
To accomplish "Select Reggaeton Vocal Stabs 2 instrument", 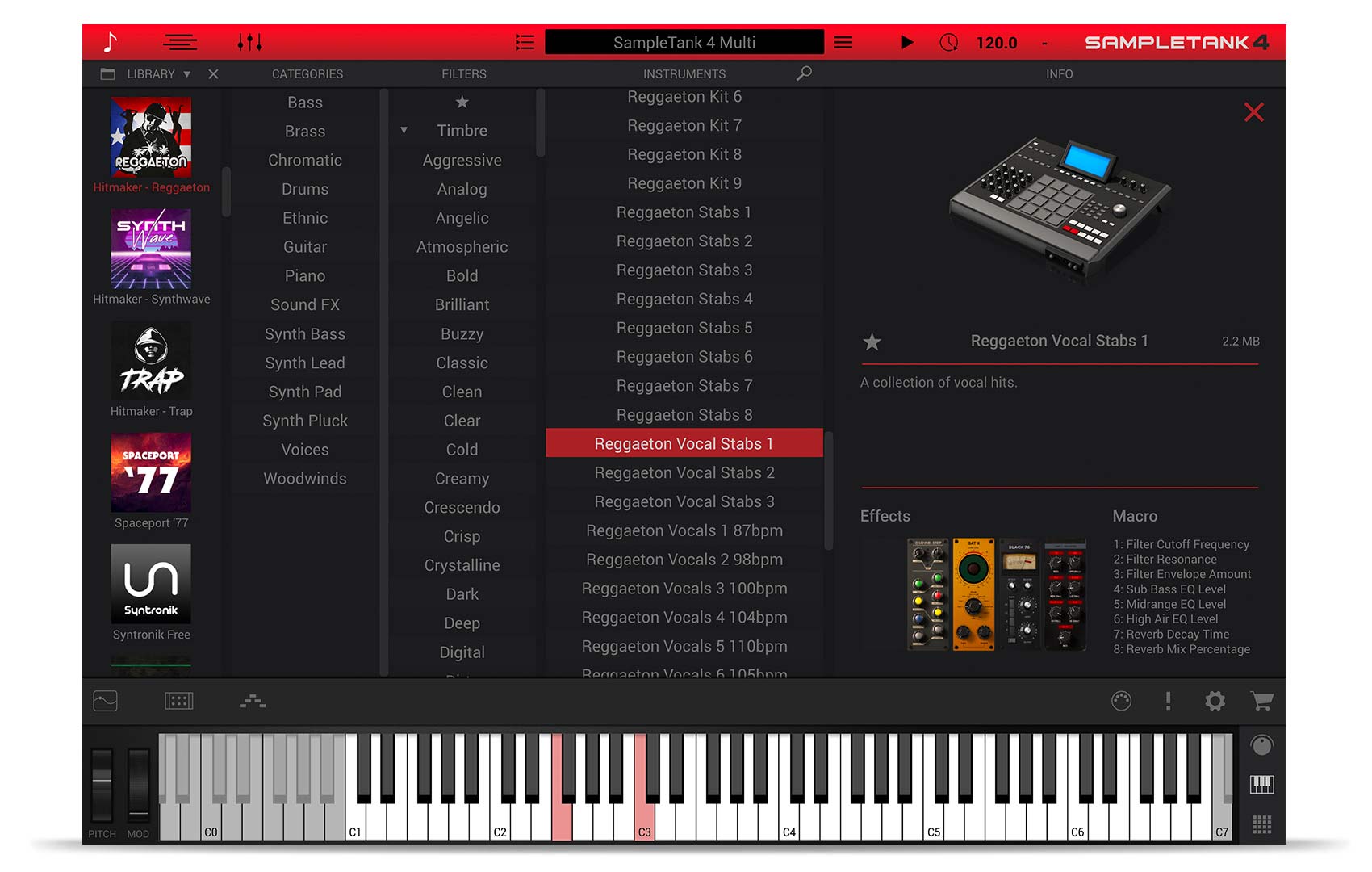I will 684,472.
